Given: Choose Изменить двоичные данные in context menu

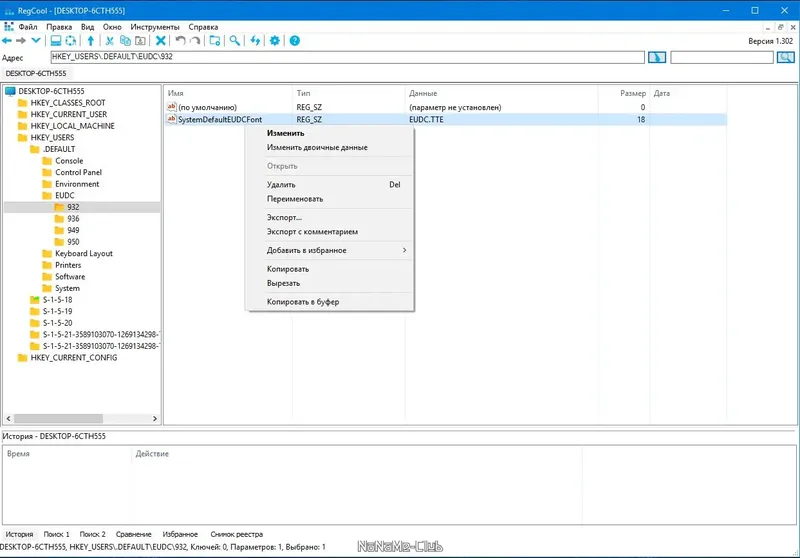Looking at the screenshot, I should point(330,147).
